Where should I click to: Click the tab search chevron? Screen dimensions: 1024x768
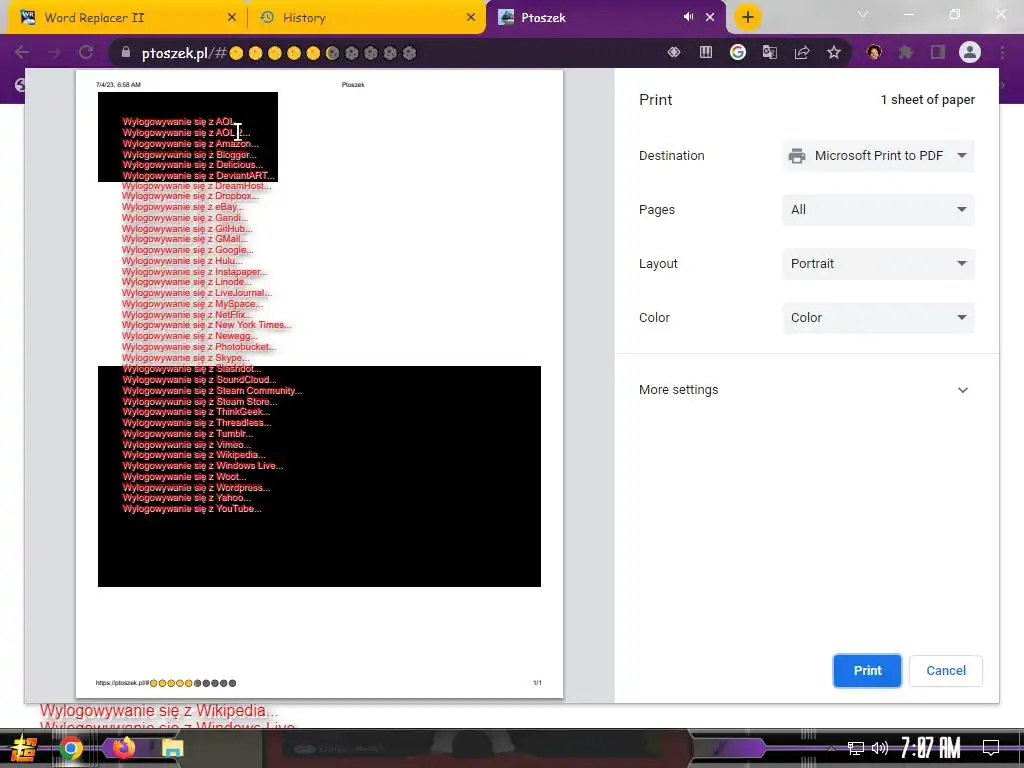(x=863, y=14)
